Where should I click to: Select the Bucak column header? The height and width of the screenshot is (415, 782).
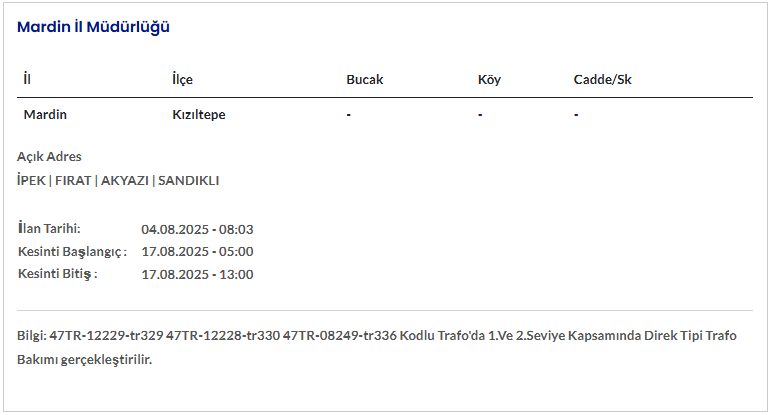pos(364,79)
